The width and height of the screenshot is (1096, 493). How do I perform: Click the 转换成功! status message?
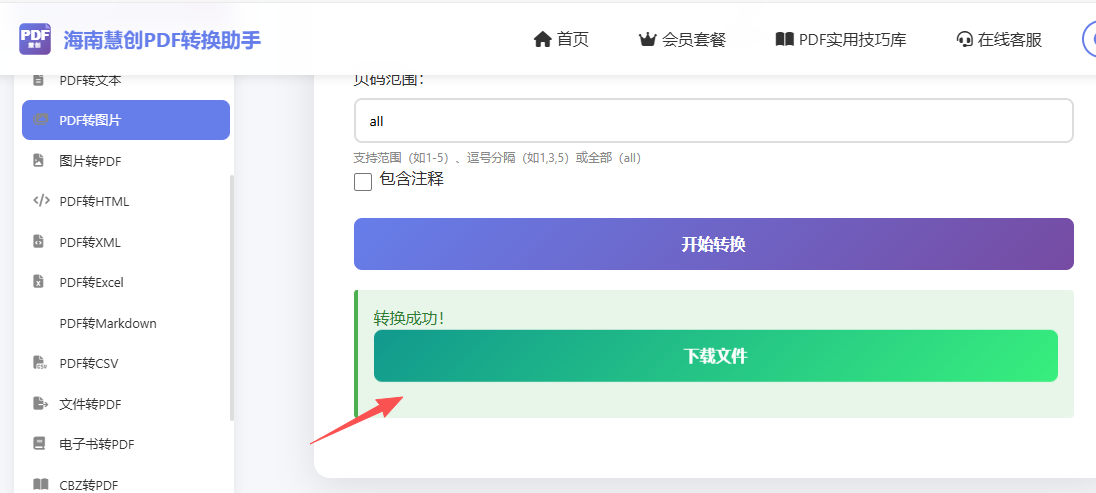tap(409, 318)
